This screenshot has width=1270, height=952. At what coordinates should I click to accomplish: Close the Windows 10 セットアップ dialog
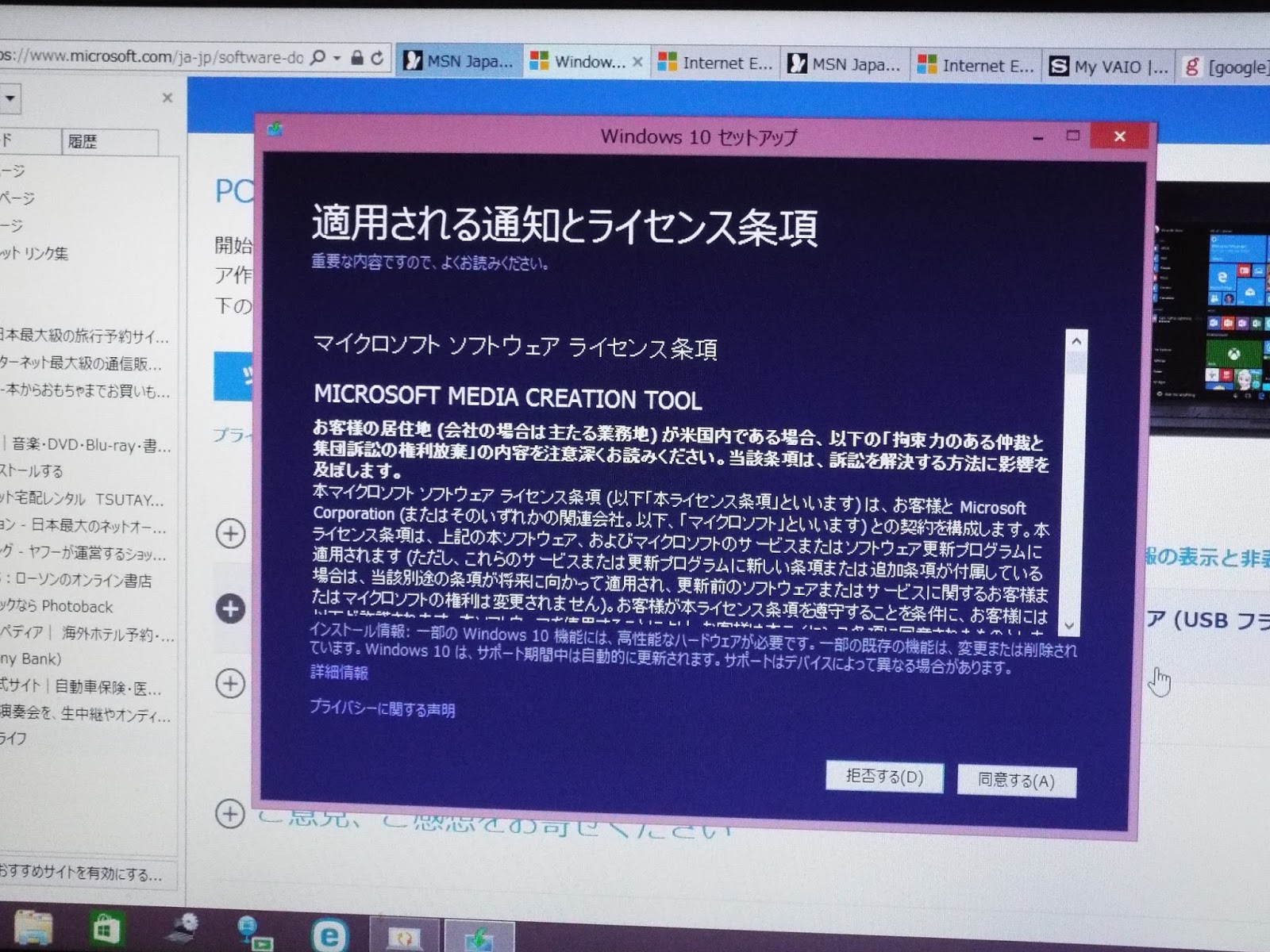coord(1119,136)
